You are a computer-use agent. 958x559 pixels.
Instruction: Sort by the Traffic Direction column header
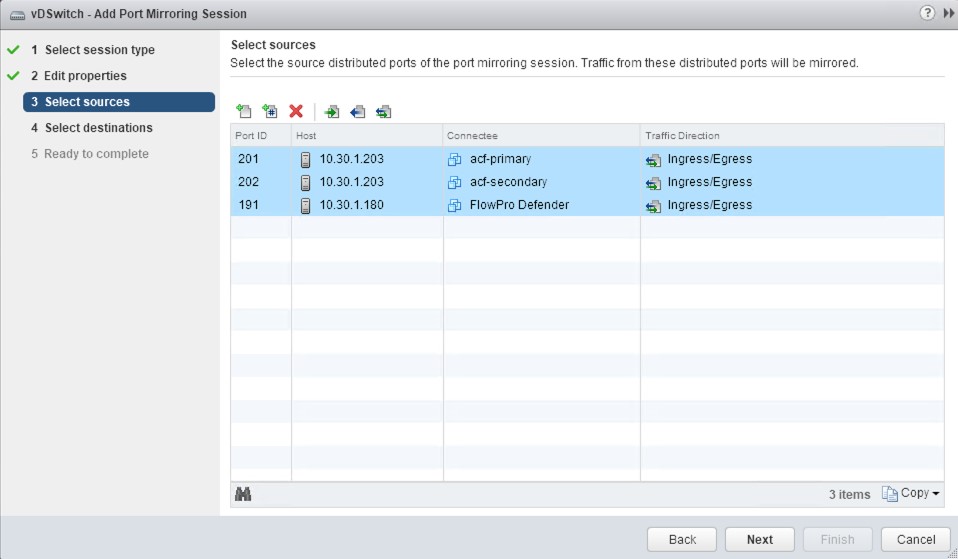tap(683, 135)
